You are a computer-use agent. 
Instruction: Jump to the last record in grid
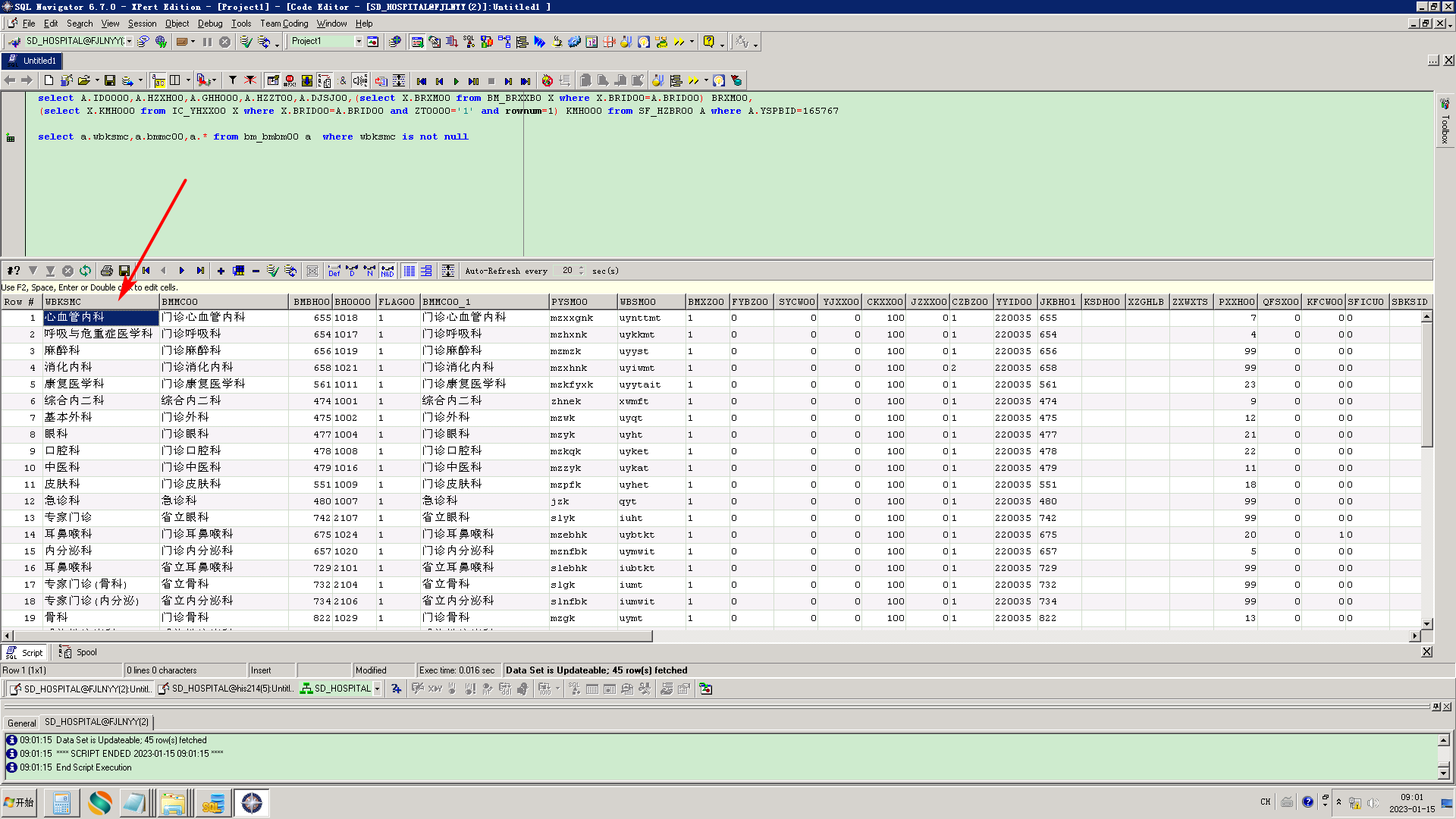pyautogui.click(x=200, y=271)
